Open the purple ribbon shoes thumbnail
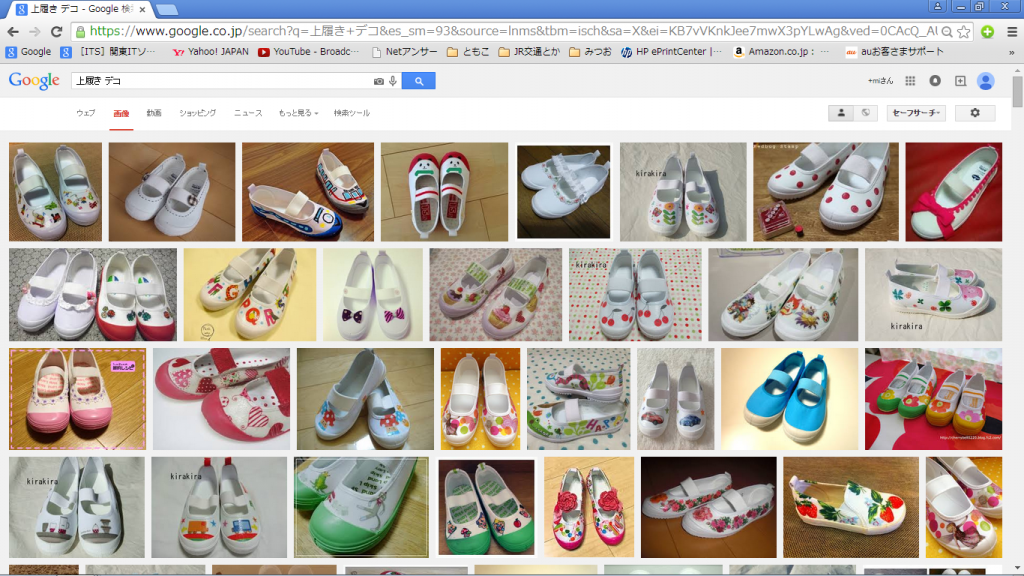This screenshot has width=1024, height=576. point(373,295)
